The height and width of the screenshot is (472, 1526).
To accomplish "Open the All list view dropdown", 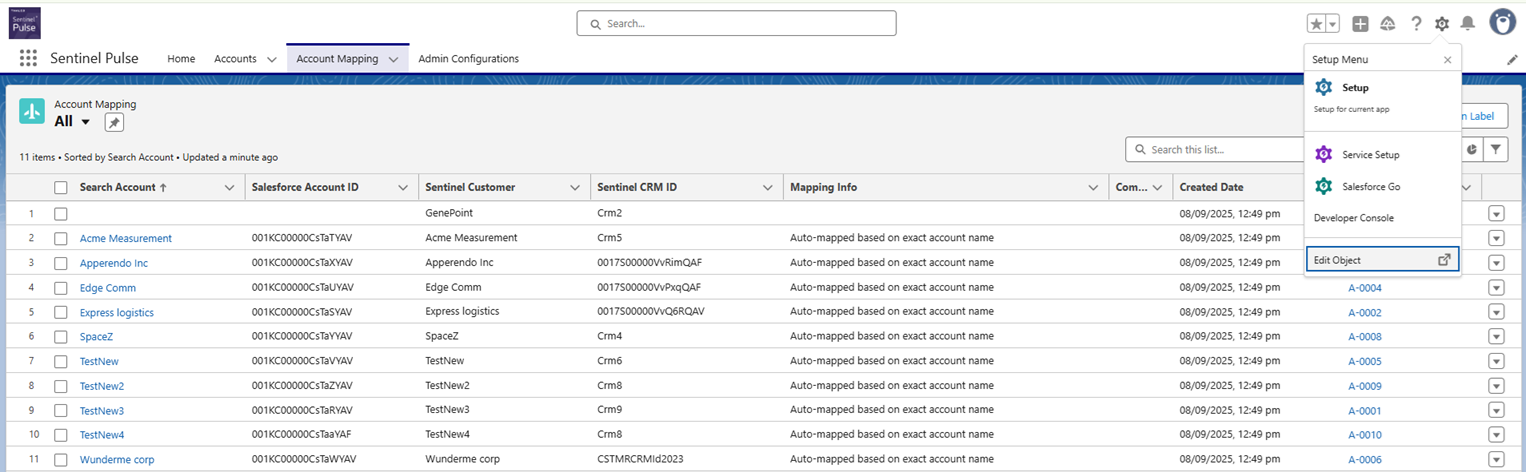I will click(x=85, y=122).
